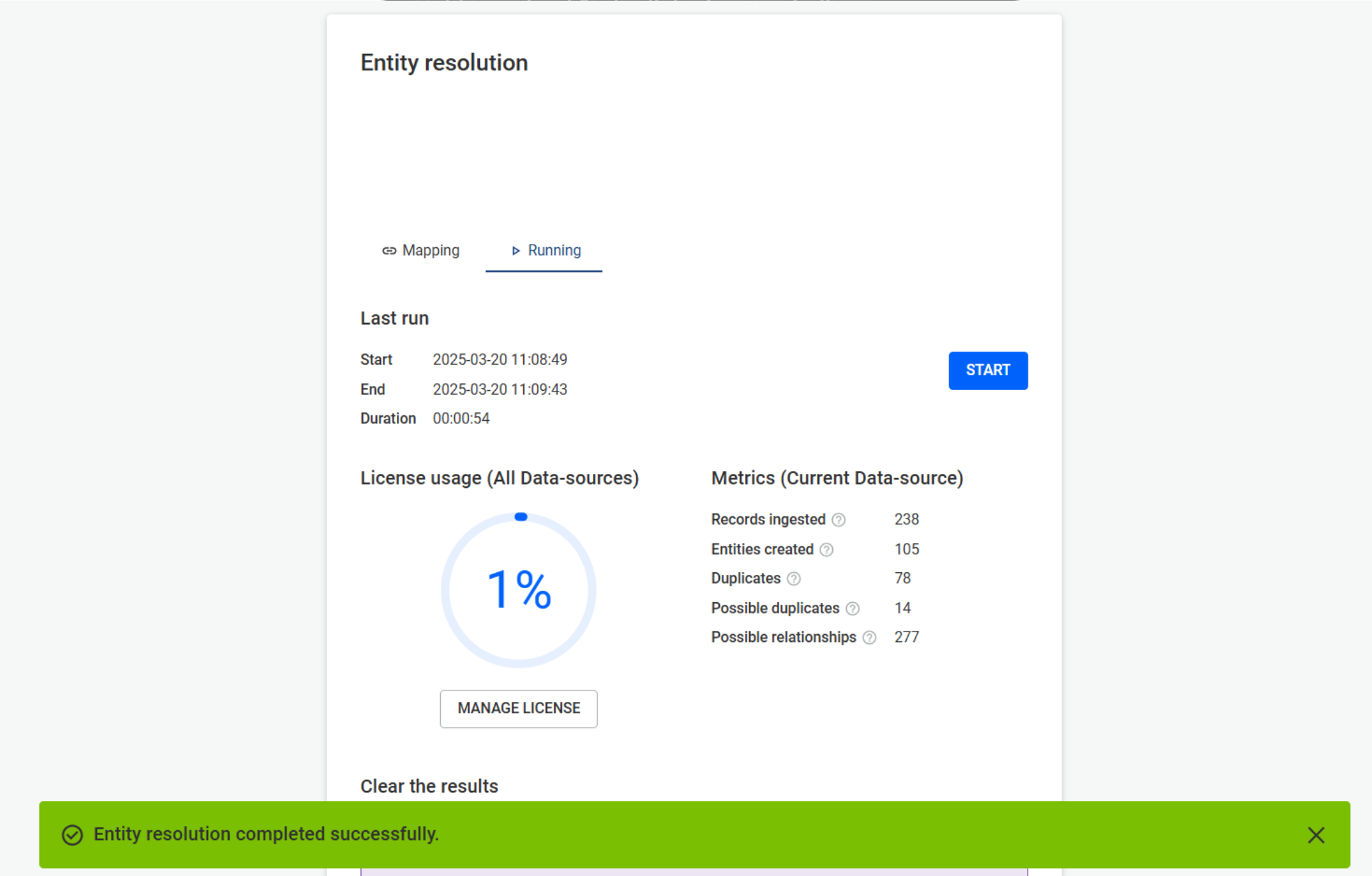
Task: Click Metrics (Current Data-source) heading
Action: [837, 479]
